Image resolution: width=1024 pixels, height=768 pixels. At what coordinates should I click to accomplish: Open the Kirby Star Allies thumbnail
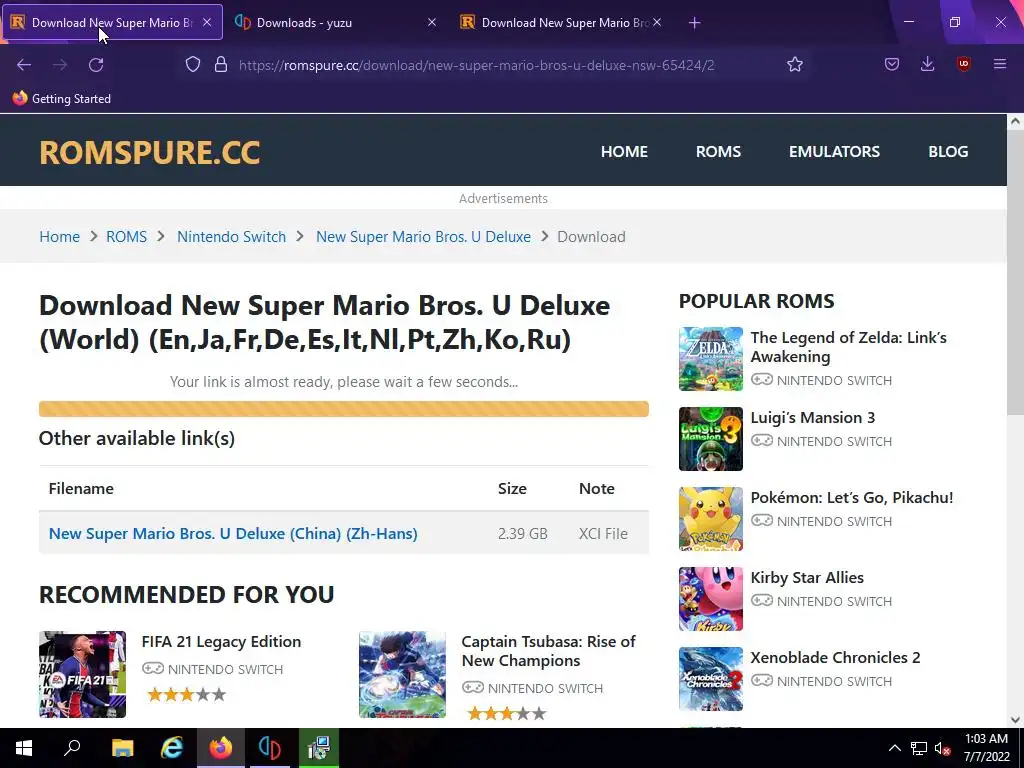coord(711,599)
